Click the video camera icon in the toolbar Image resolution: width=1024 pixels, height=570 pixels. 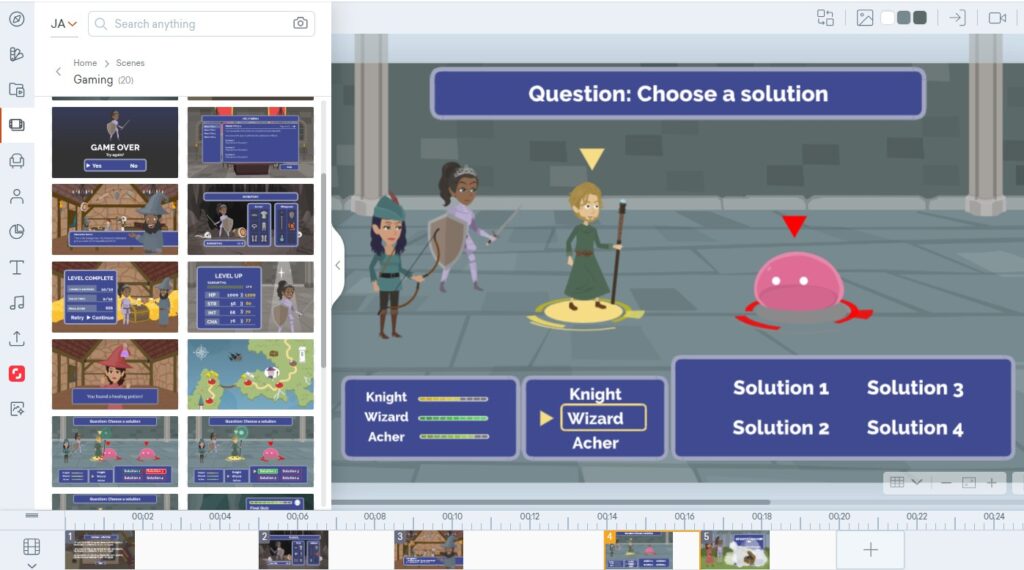click(x=997, y=18)
